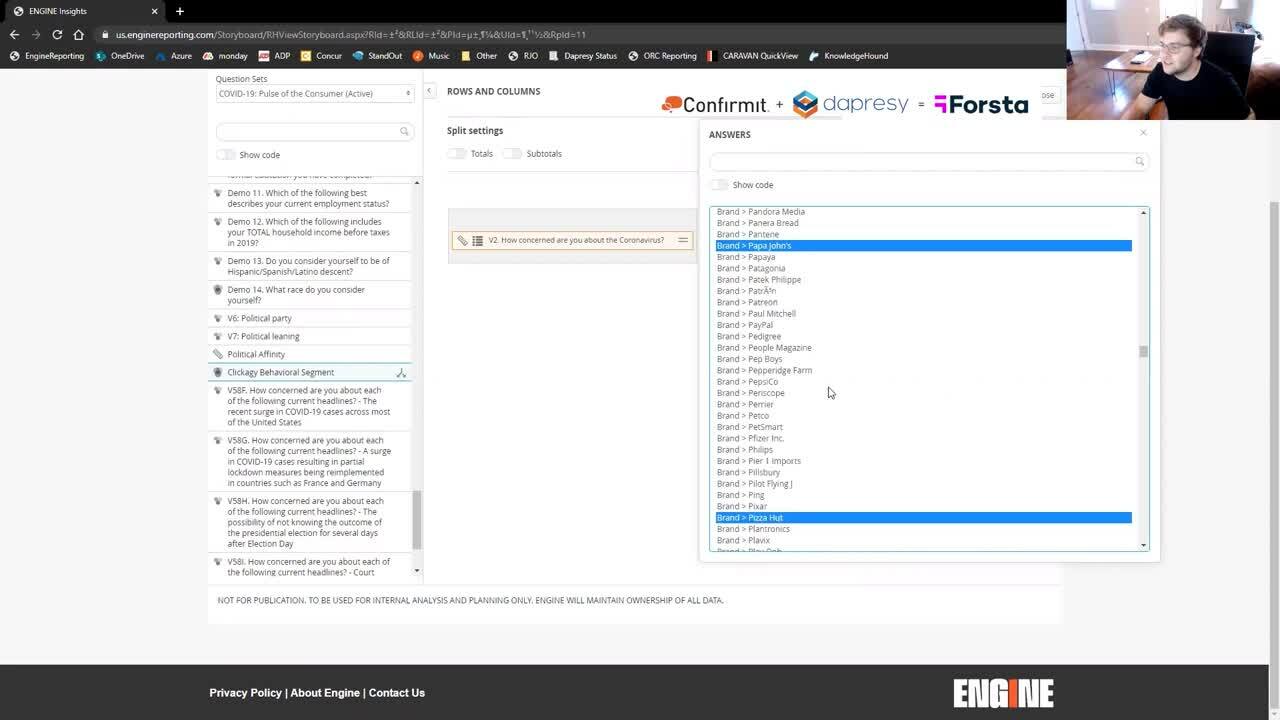Select V2 How concerned about Coronavirus question

[576, 240]
